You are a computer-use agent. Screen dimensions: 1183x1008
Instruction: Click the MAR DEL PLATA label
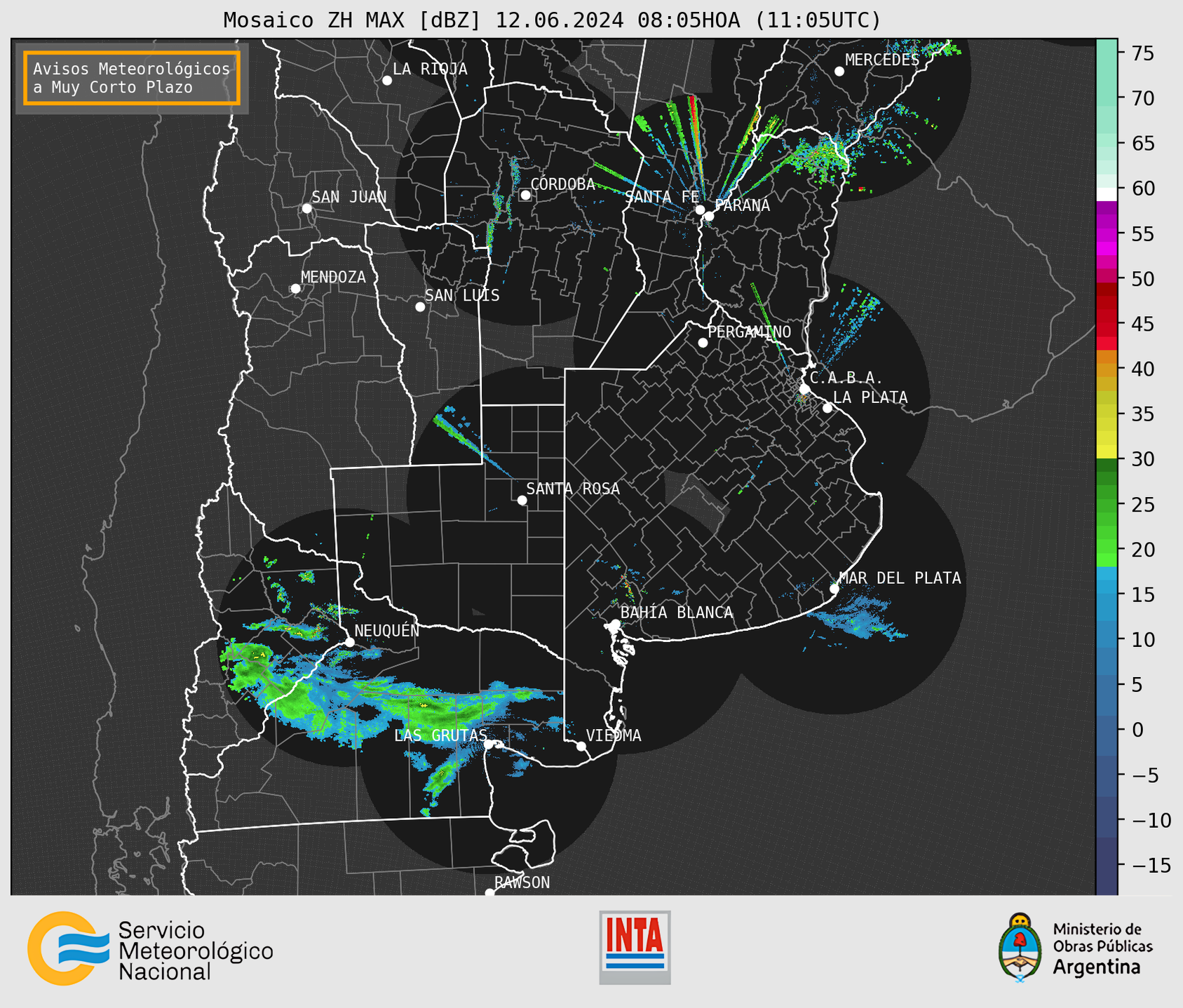tap(900, 578)
